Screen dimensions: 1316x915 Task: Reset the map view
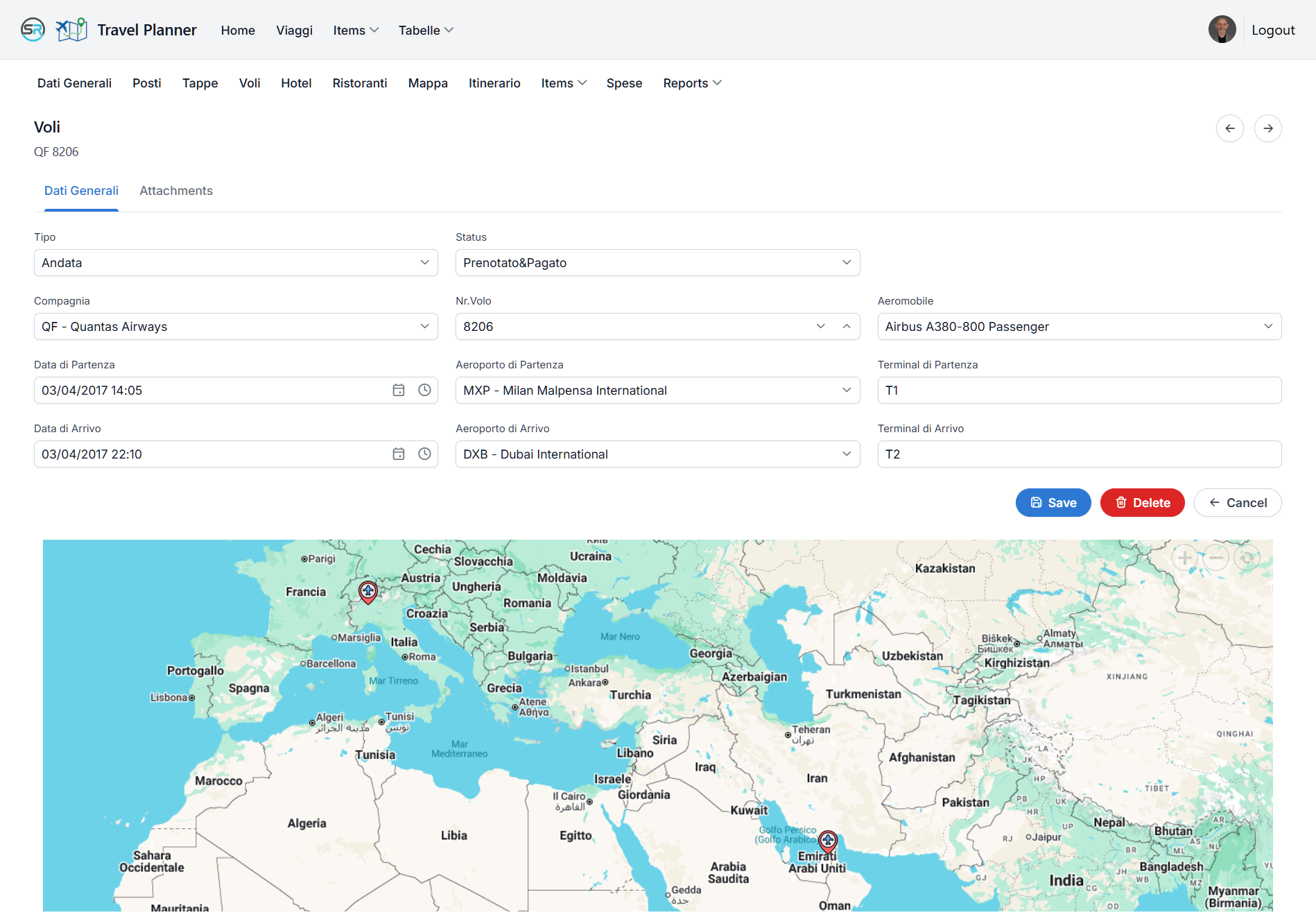(x=1247, y=558)
